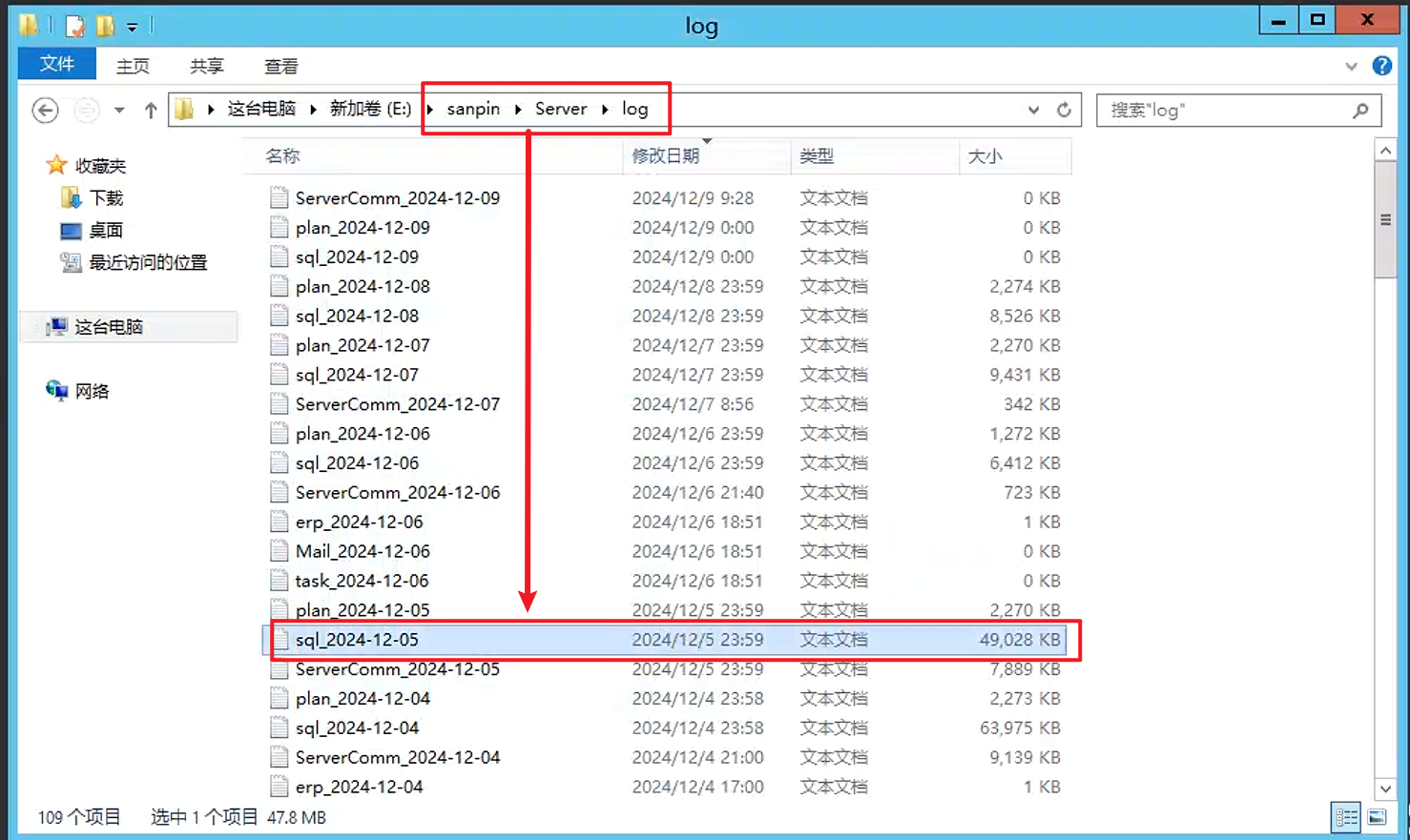Sort by 修改日期 column header
Viewport: 1410px width, 840px height.
click(707, 156)
